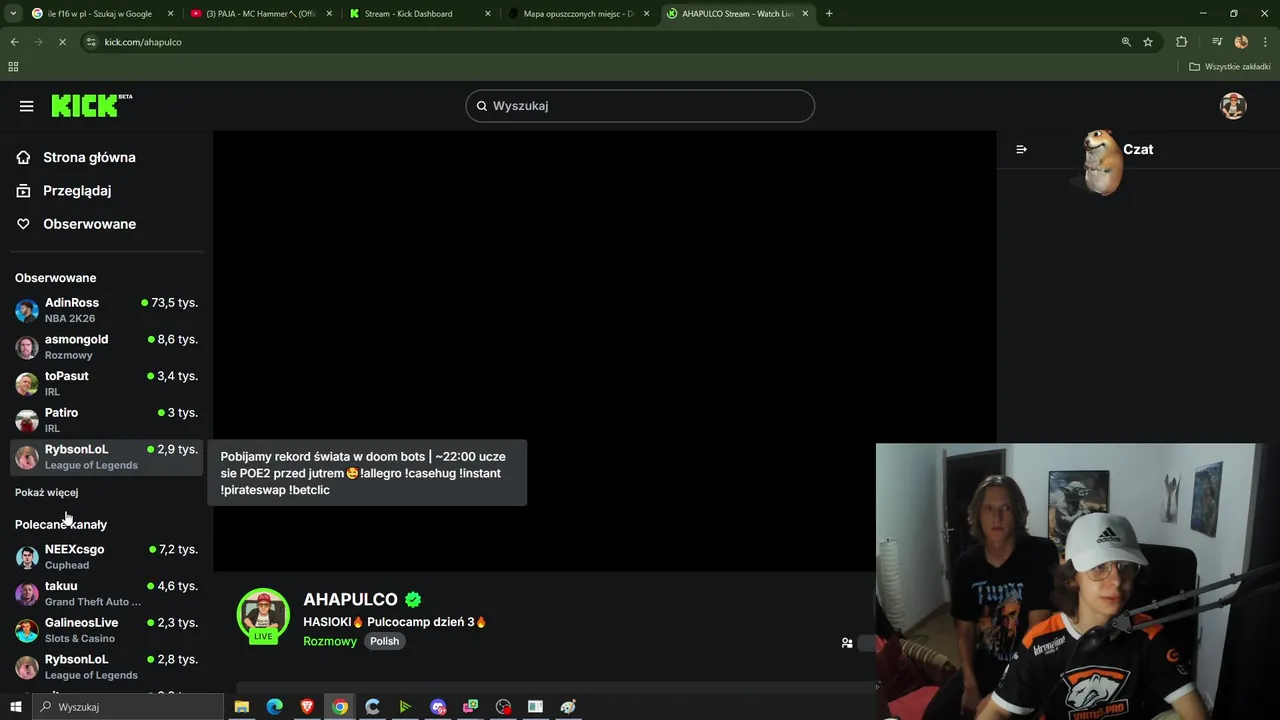This screenshot has height=720, width=1280.
Task: Launch Microsoft Edge from the taskbar
Action: click(275, 707)
